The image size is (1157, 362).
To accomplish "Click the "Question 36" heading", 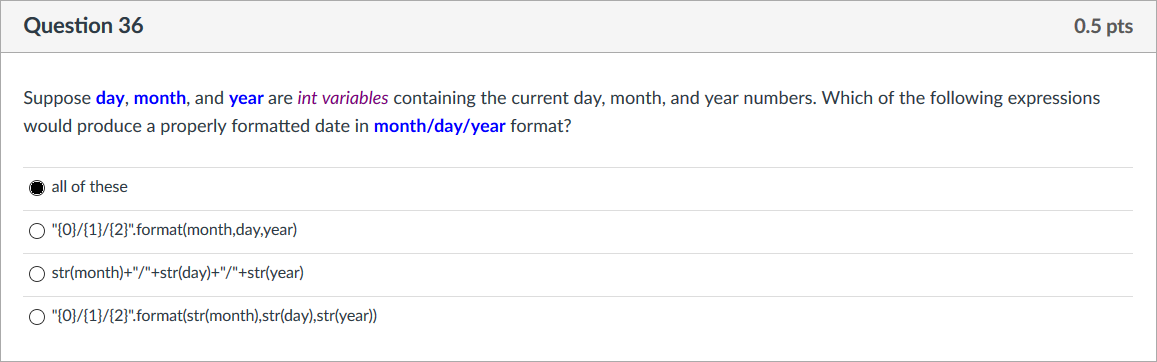I will pyautogui.click(x=83, y=27).
